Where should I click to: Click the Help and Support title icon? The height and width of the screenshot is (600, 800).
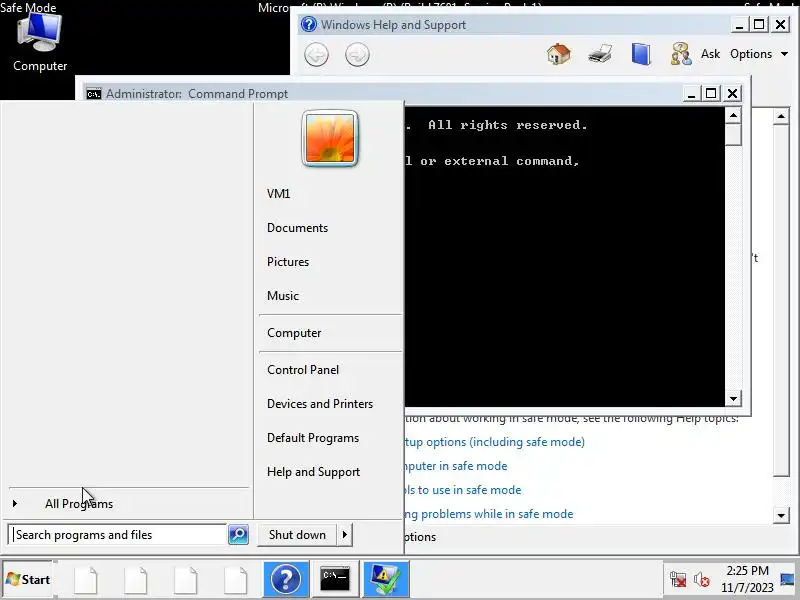pos(308,24)
